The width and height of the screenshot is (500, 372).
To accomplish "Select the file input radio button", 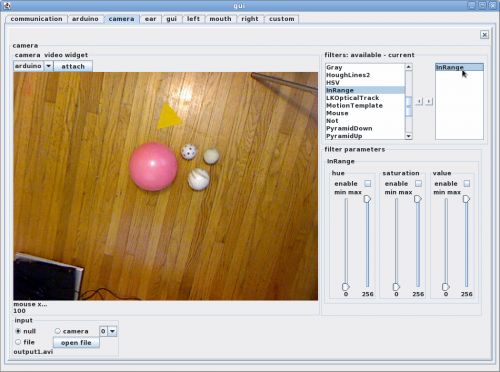I will point(18,342).
